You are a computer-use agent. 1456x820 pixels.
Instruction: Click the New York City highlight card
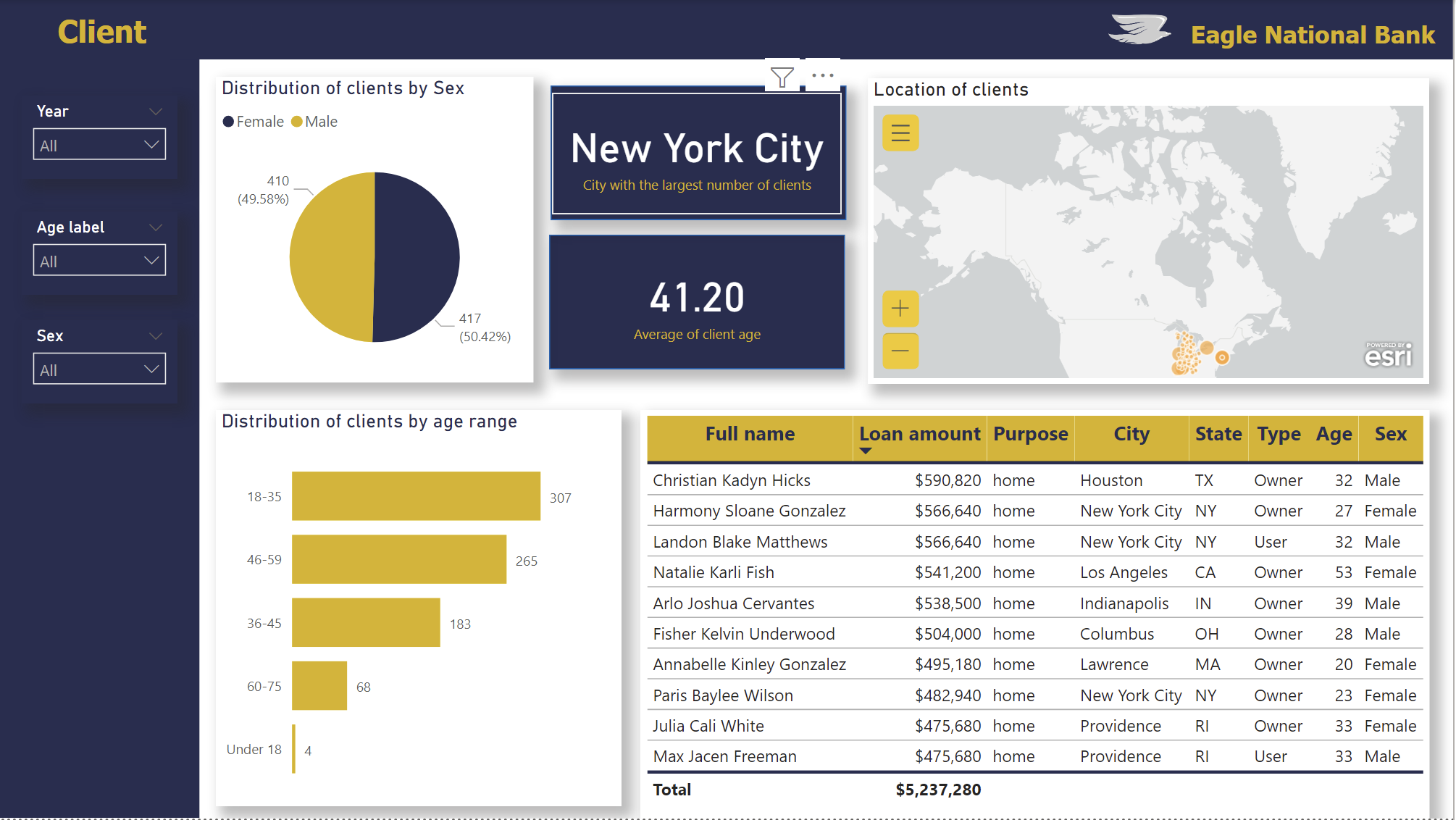(697, 152)
